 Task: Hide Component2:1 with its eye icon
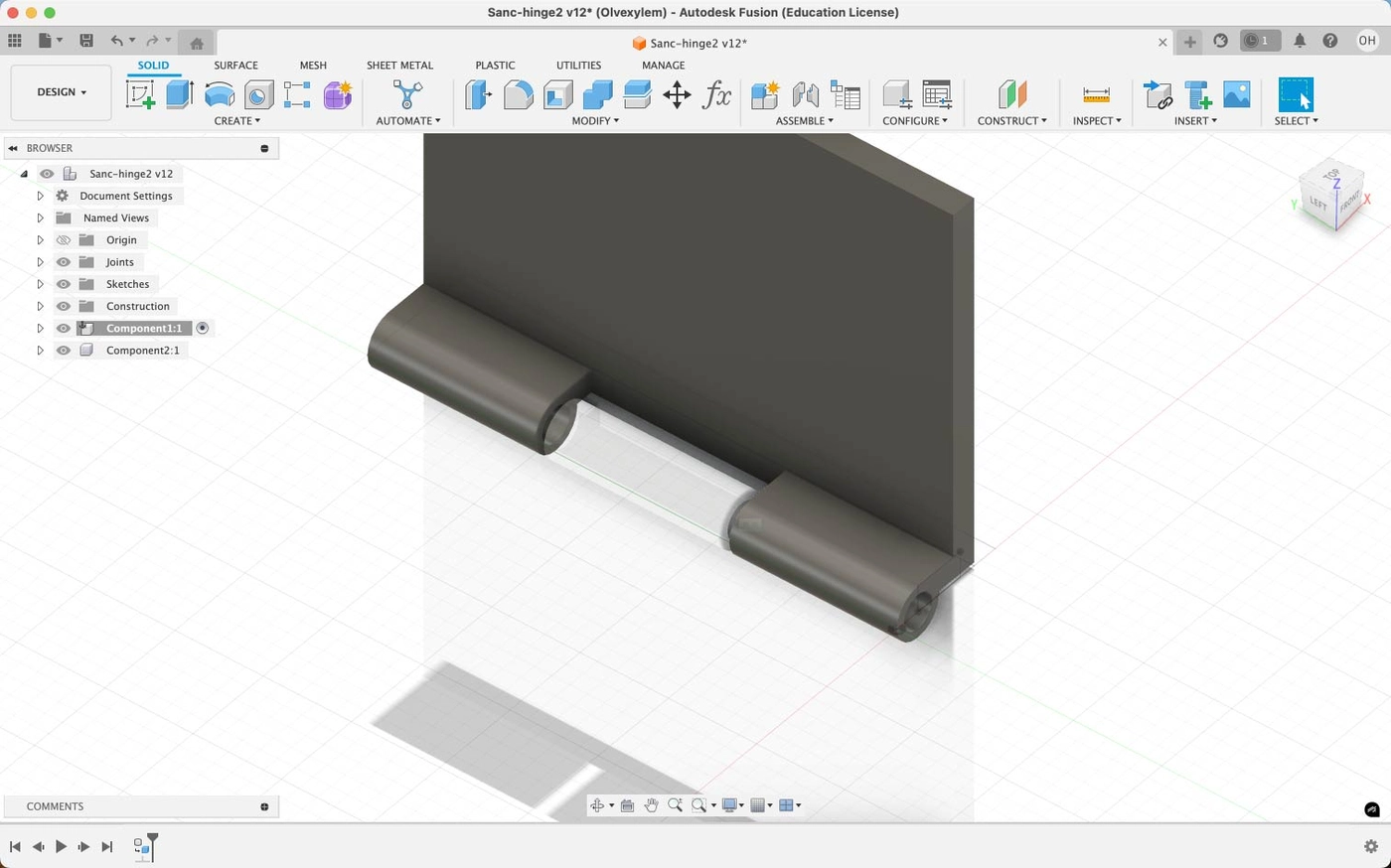tap(63, 351)
